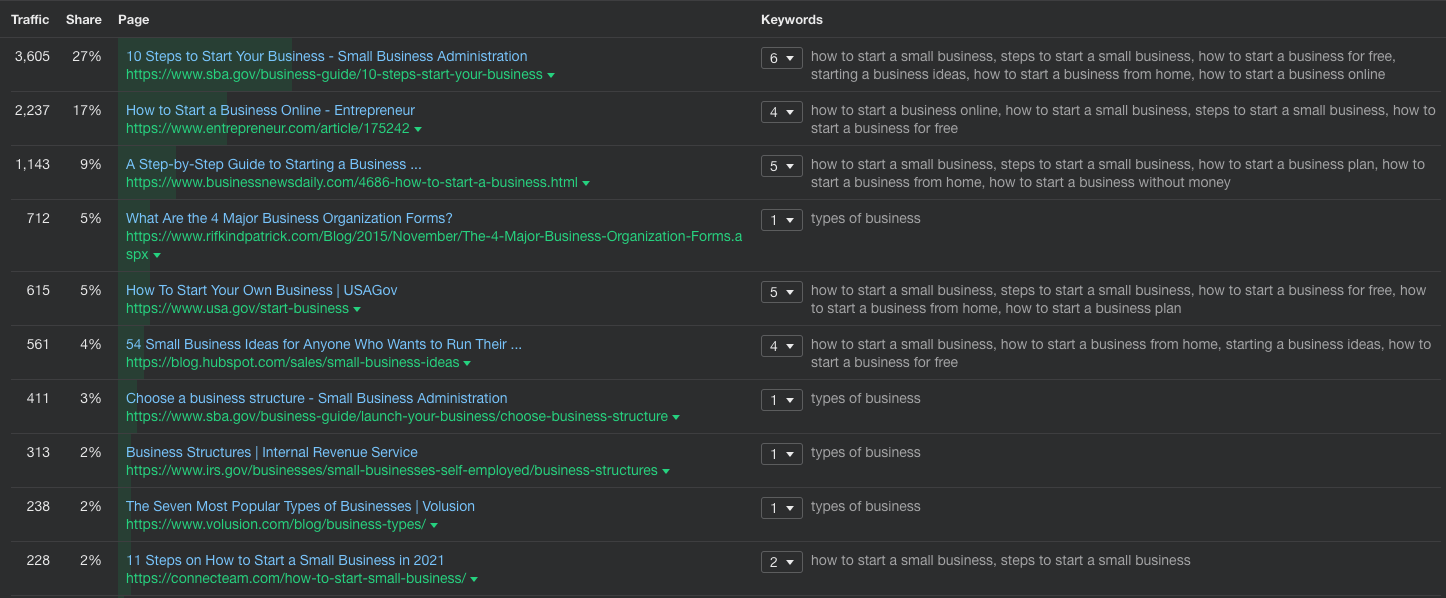
Task: Open URL caret menu after rifkindpatrick.com URL
Action: point(157,255)
